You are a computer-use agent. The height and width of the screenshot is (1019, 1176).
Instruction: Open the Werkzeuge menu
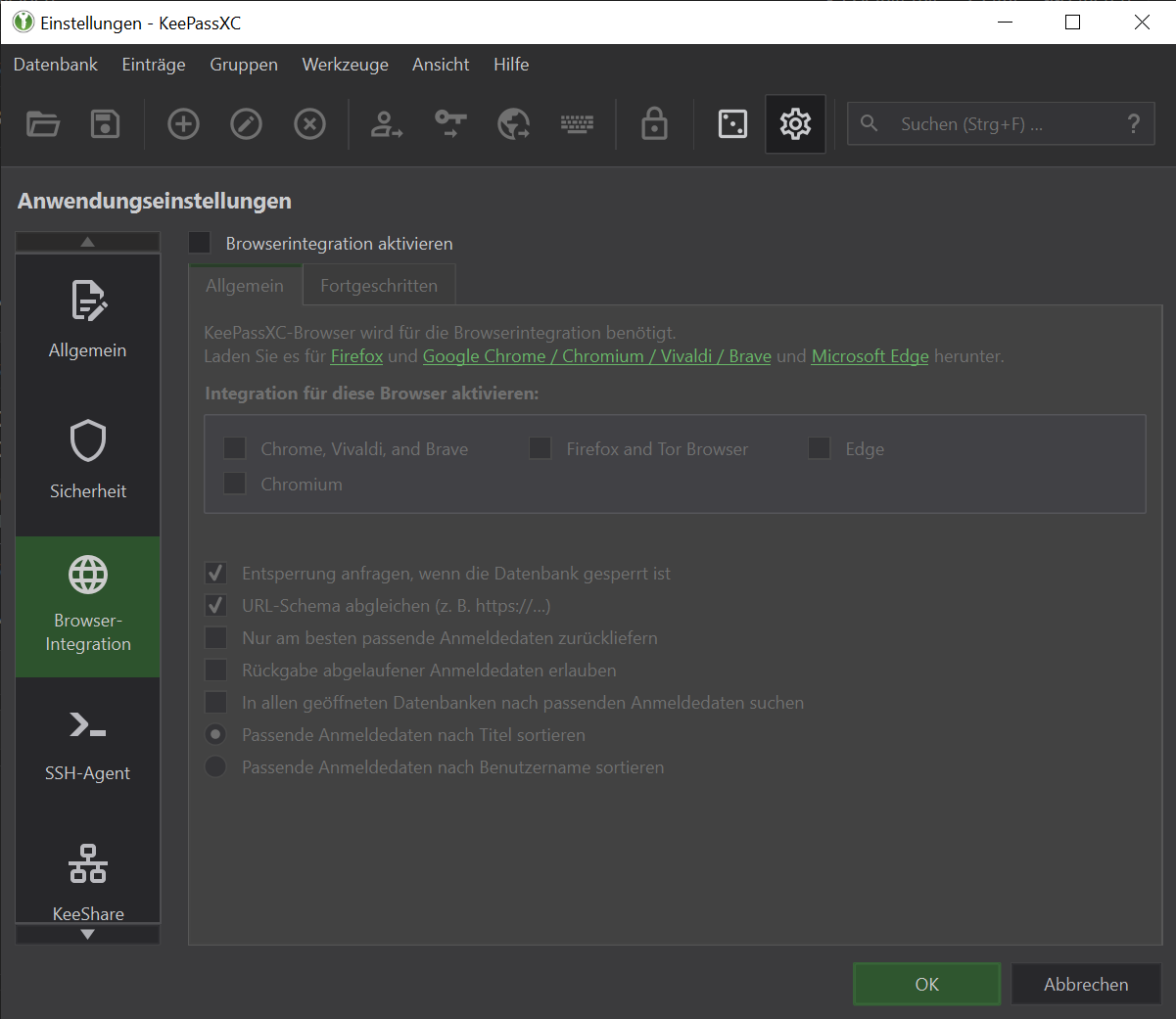[346, 65]
